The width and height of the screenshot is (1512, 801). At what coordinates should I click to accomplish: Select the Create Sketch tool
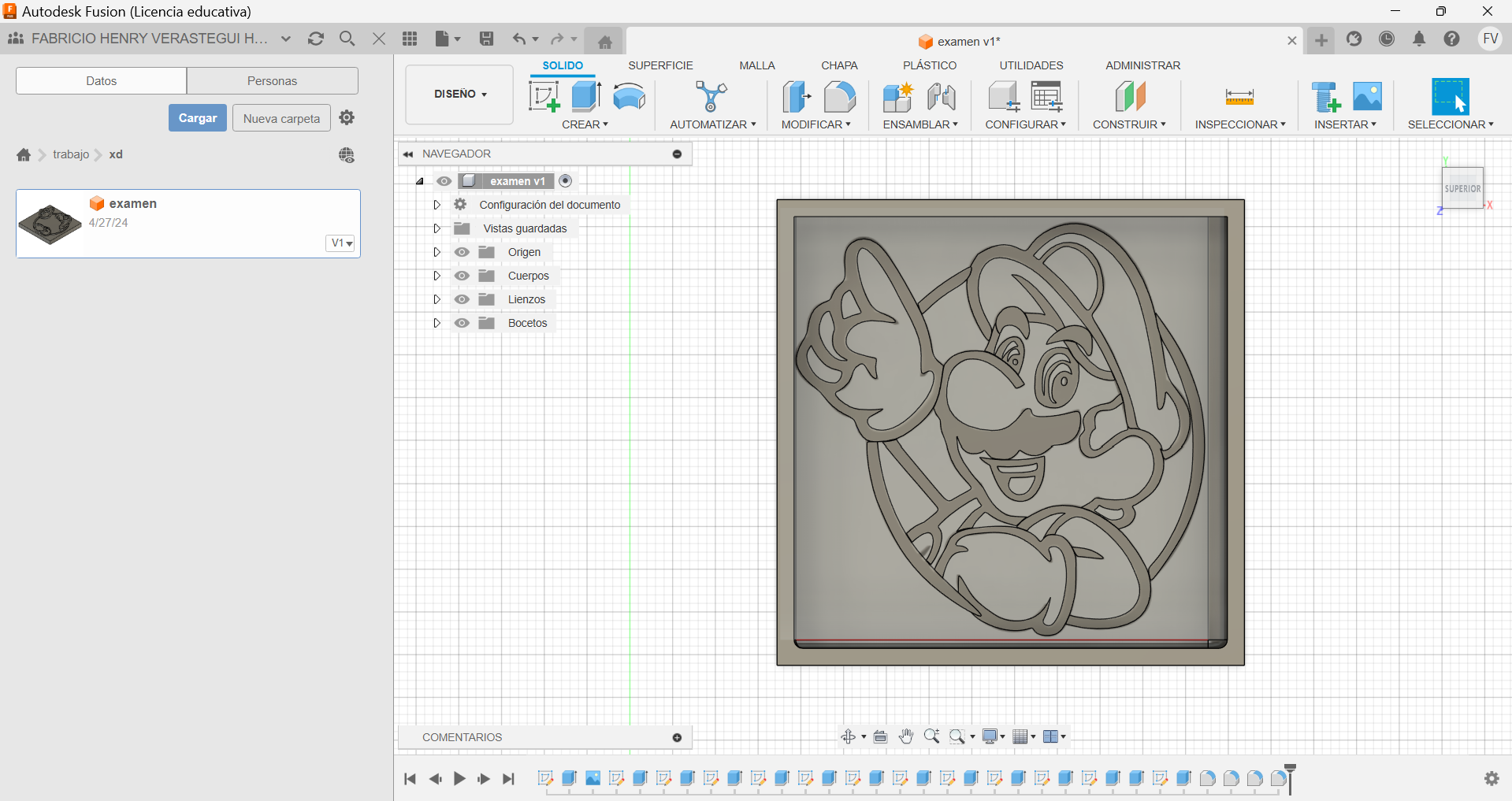(x=544, y=97)
